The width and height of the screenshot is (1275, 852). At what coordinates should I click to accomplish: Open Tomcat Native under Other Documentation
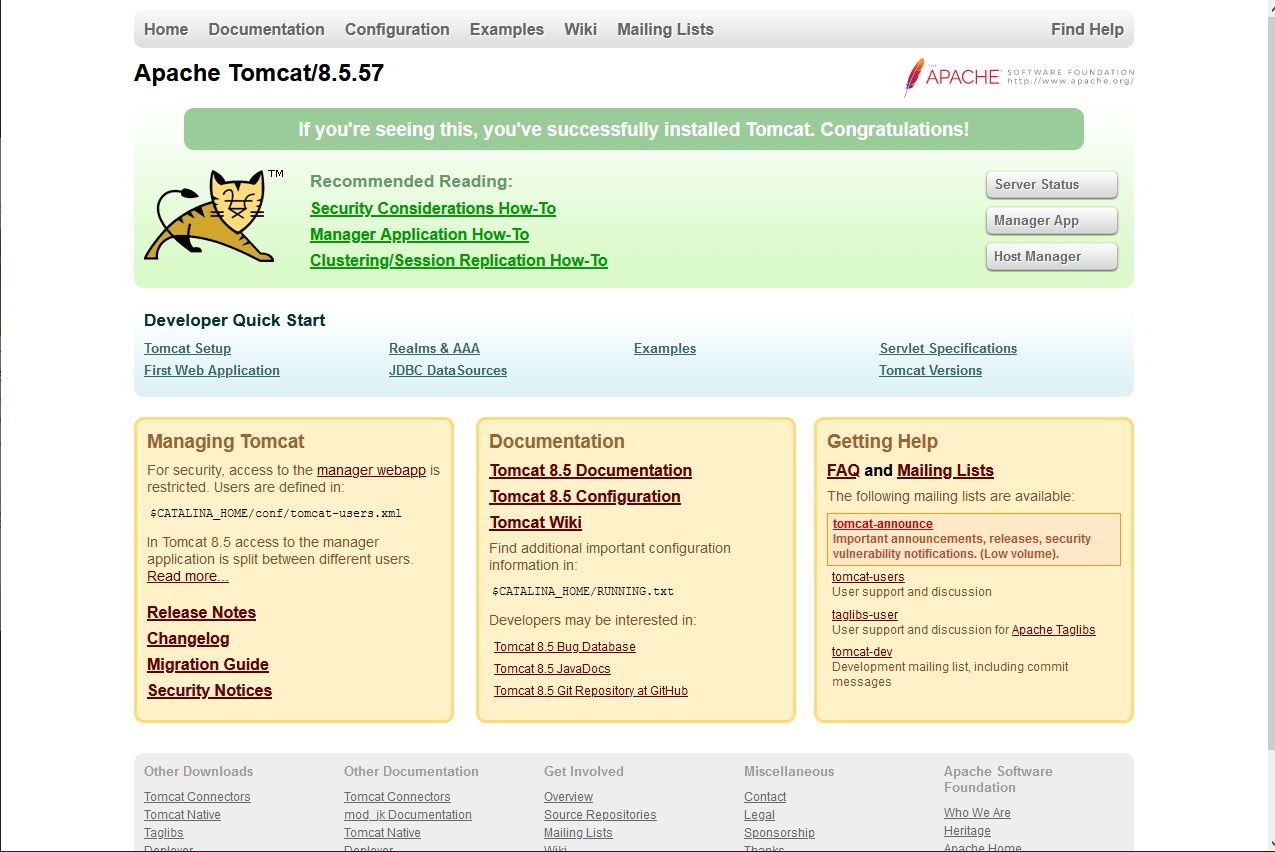382,833
